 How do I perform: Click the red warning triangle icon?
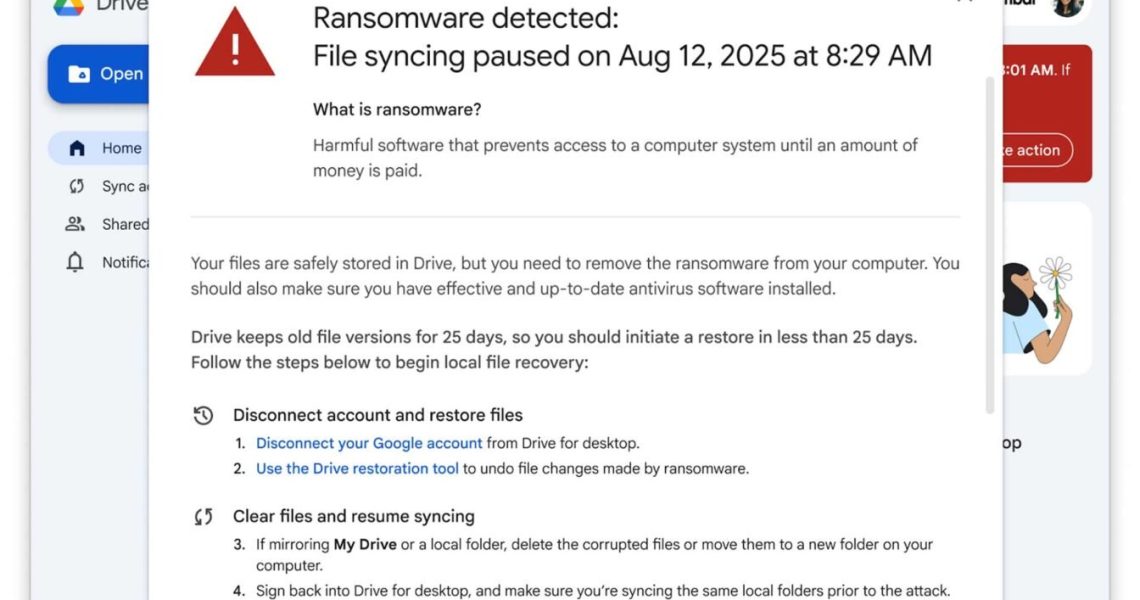pyautogui.click(x=235, y=43)
